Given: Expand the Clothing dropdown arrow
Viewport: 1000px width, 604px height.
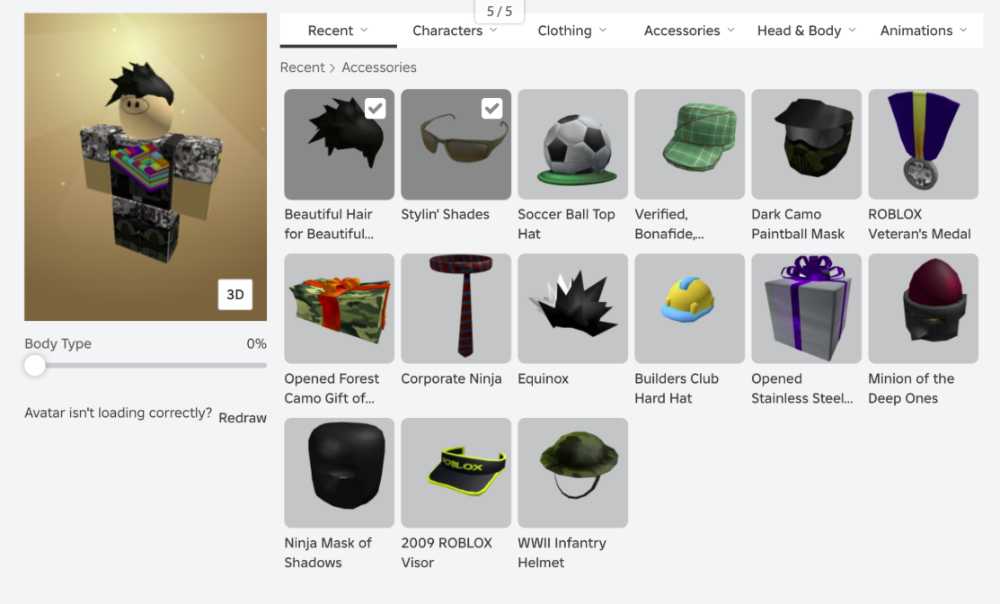Looking at the screenshot, I should 603,30.
